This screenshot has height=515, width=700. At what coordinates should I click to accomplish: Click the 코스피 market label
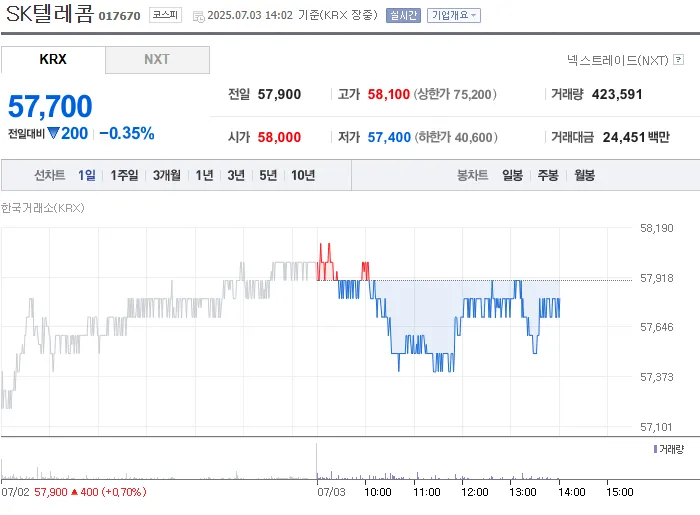[165, 15]
